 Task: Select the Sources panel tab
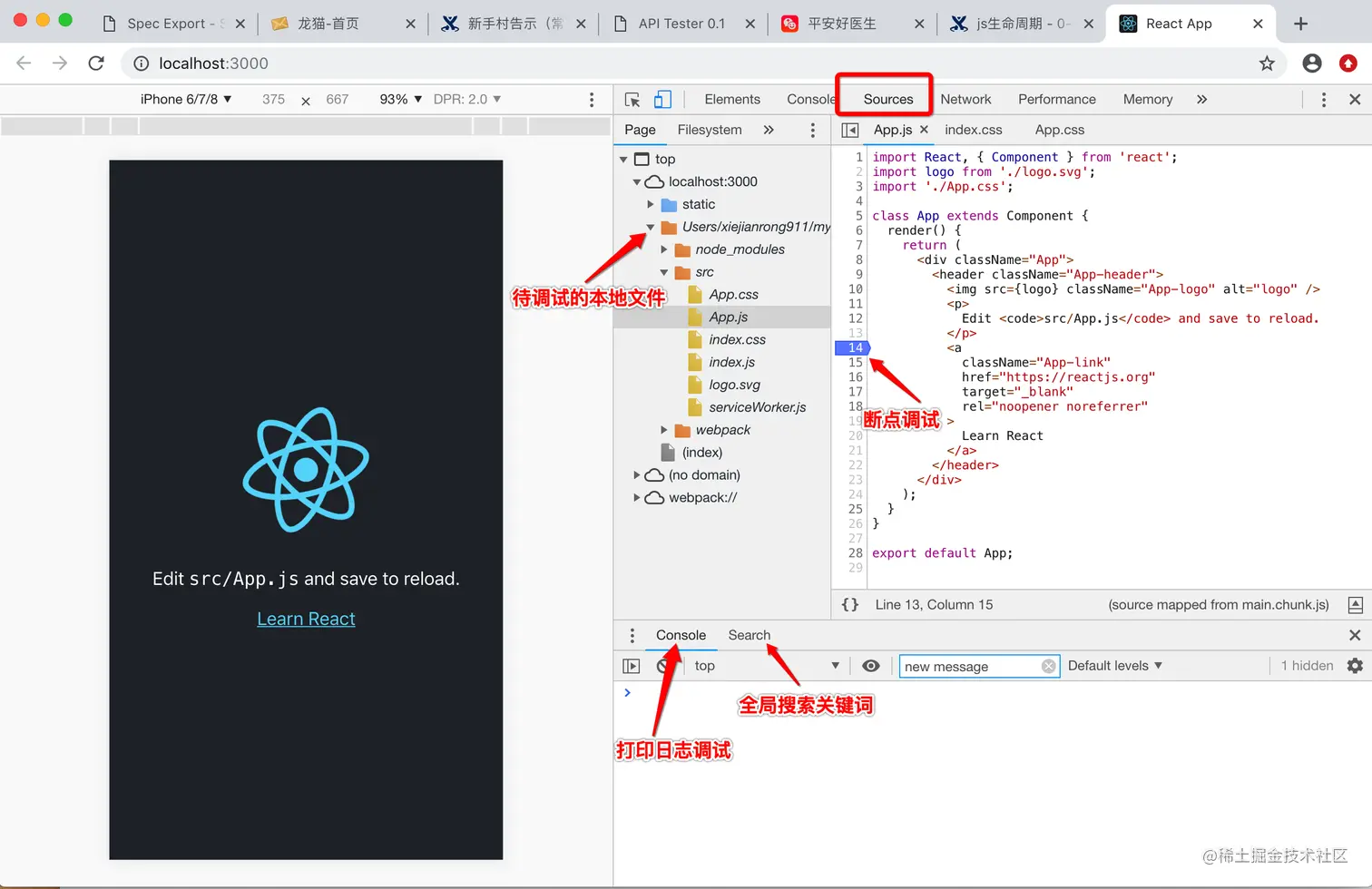888,99
